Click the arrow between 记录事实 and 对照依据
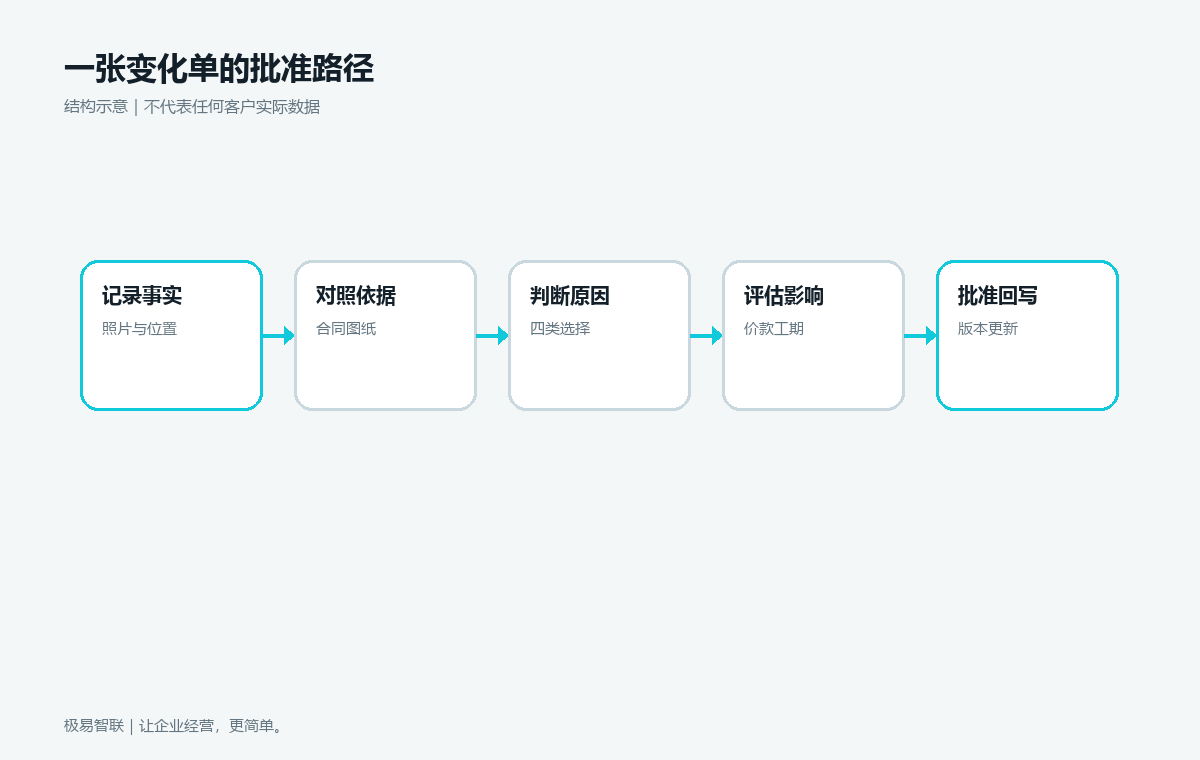 tap(278, 336)
